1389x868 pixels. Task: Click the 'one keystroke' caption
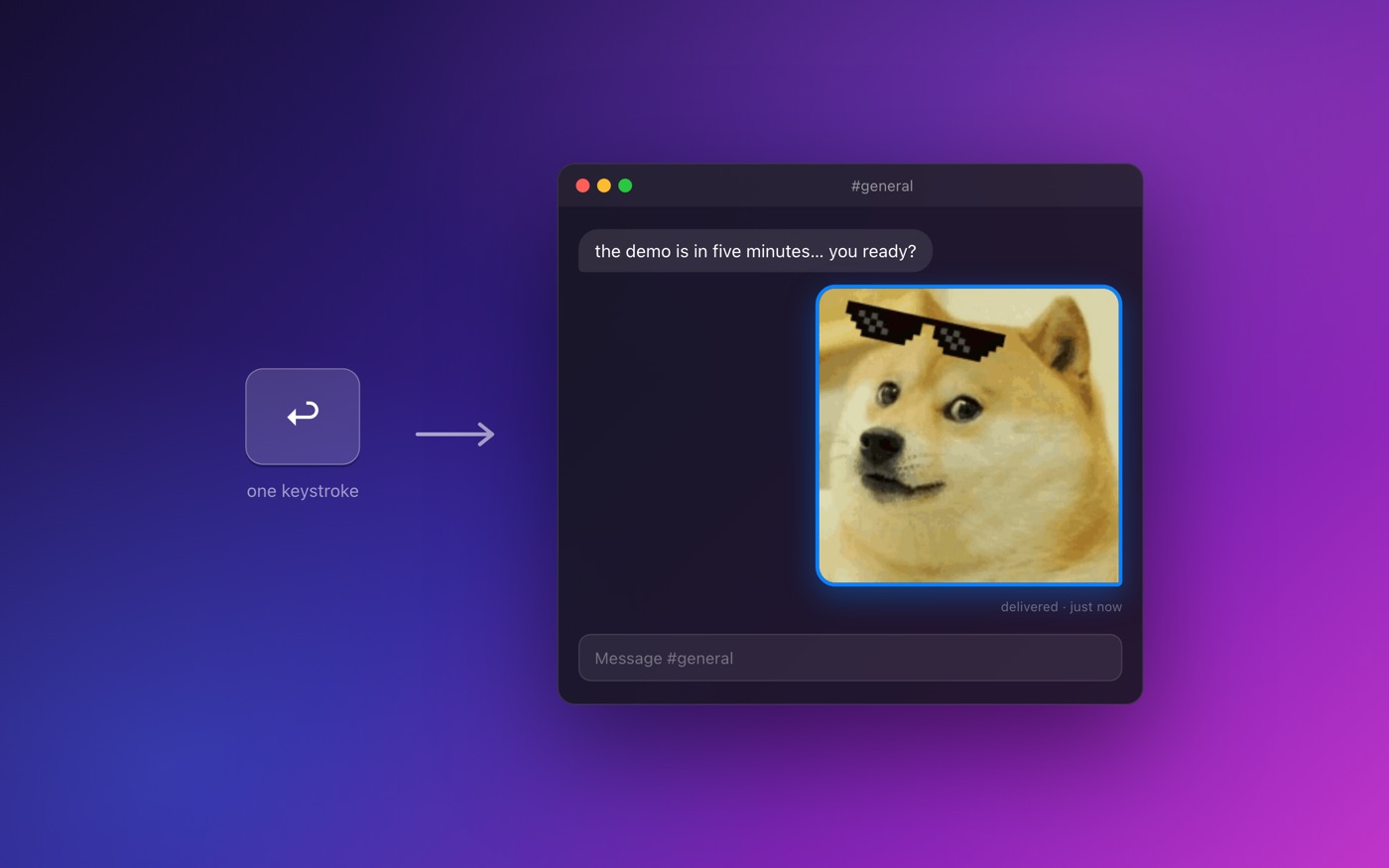(x=303, y=491)
